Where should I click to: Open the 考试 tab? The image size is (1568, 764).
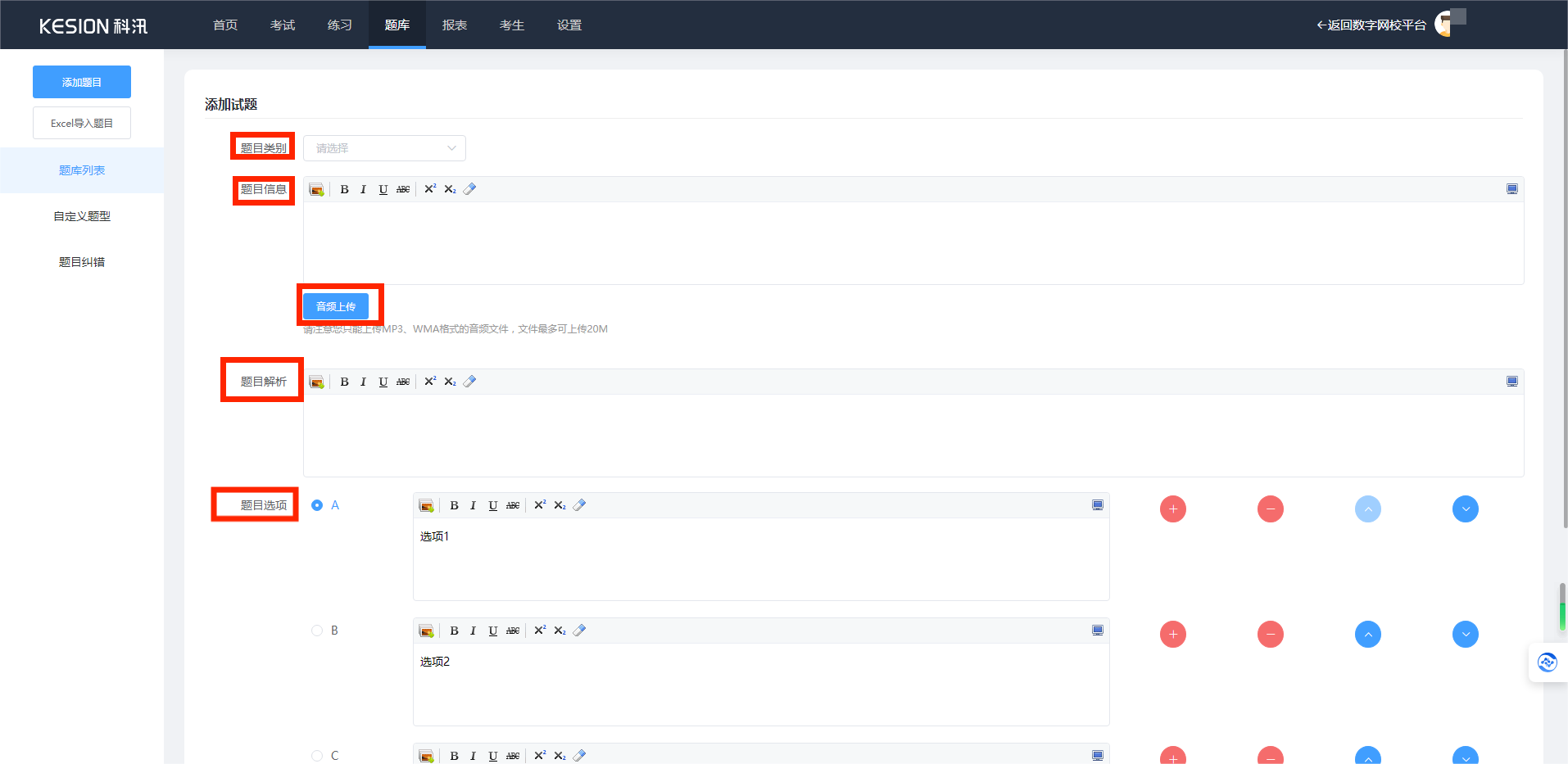click(x=283, y=25)
